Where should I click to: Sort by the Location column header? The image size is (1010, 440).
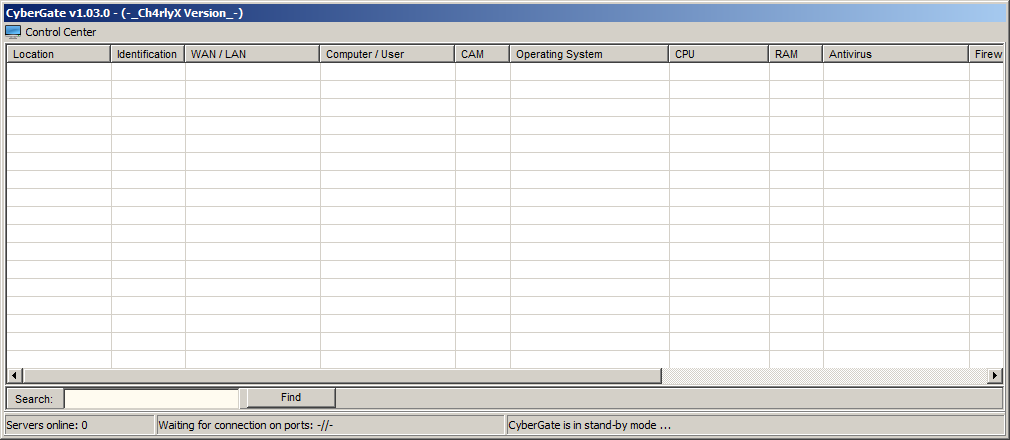58,54
